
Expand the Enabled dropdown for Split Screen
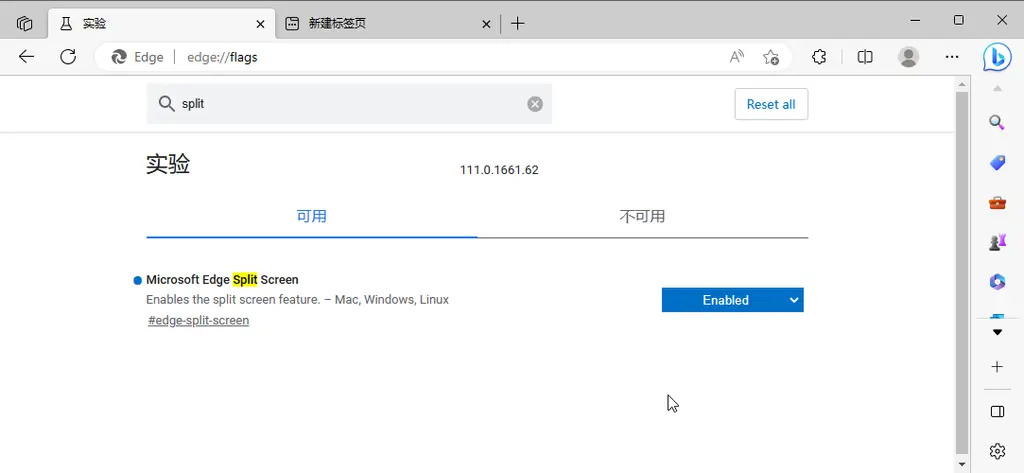click(732, 300)
